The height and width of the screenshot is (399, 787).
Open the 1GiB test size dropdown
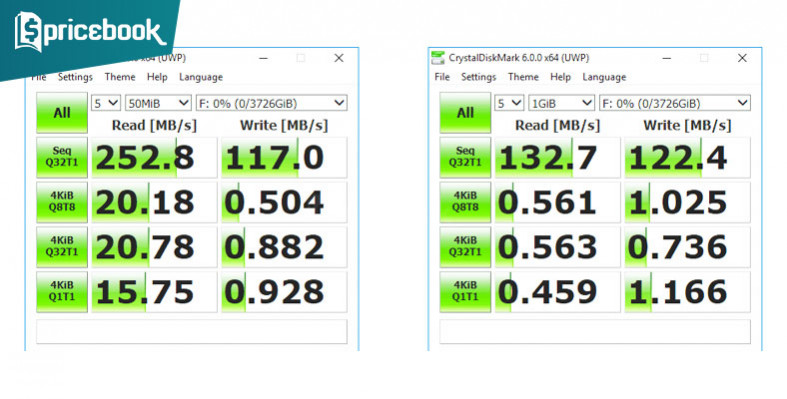click(562, 103)
